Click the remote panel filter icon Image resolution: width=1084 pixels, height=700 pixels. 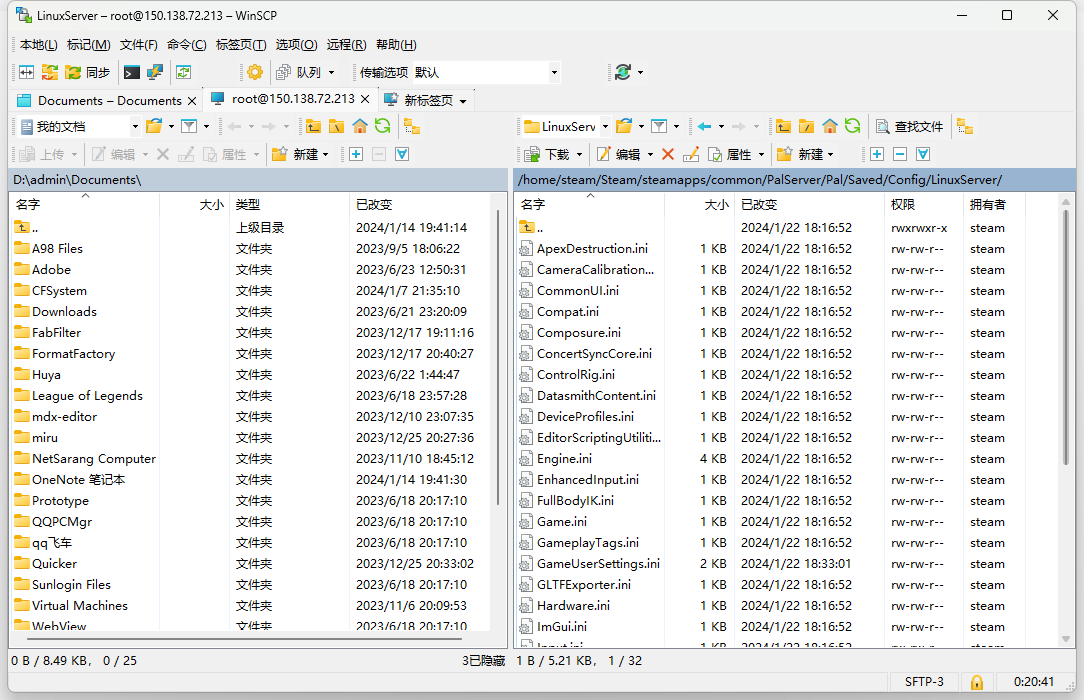tap(659, 126)
